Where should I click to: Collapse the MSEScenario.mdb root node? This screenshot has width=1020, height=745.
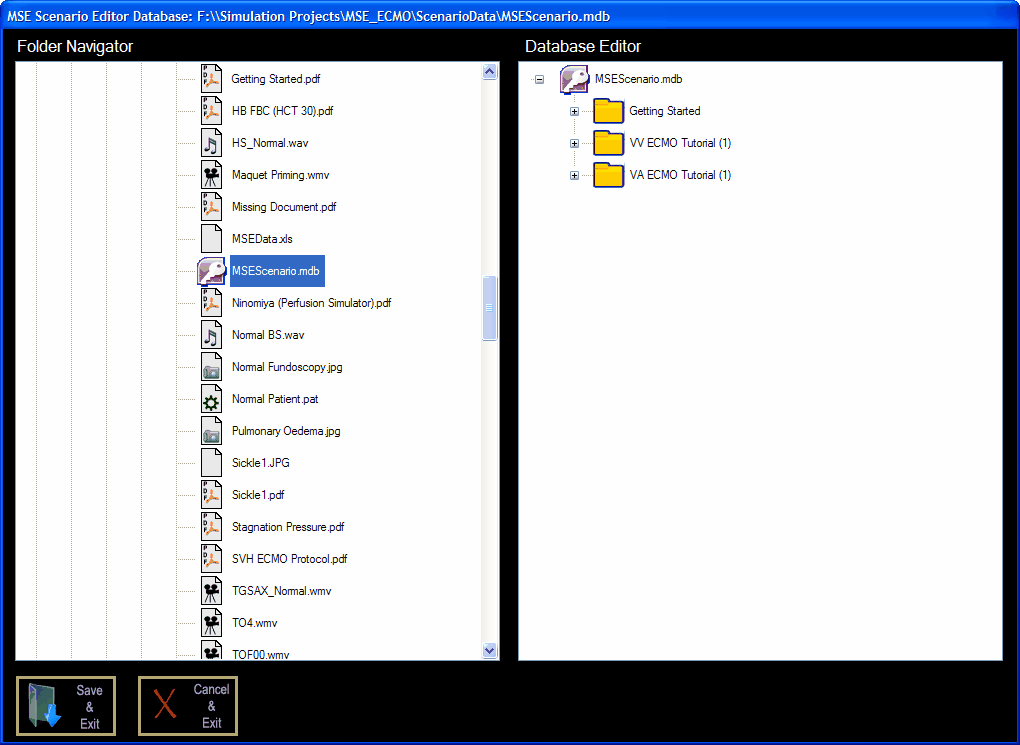539,79
